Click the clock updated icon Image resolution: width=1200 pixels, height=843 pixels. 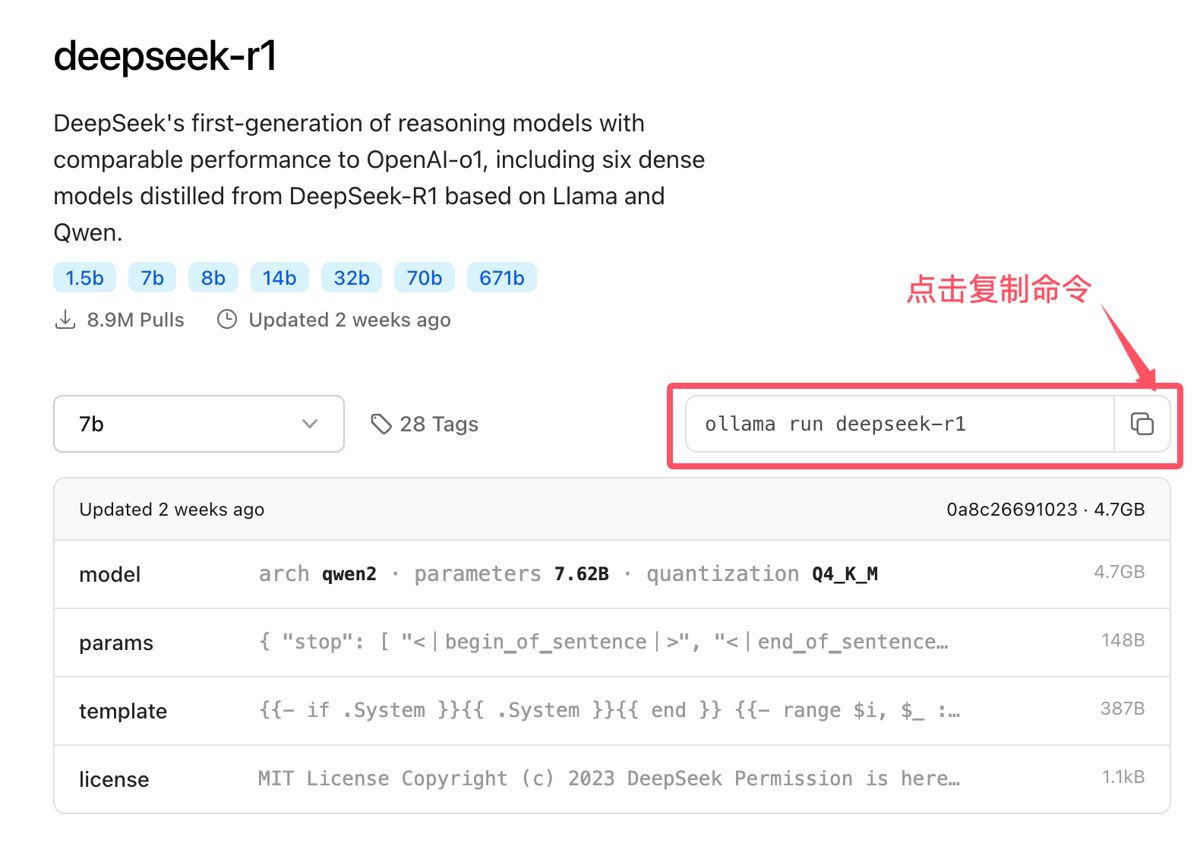pyautogui.click(x=228, y=320)
